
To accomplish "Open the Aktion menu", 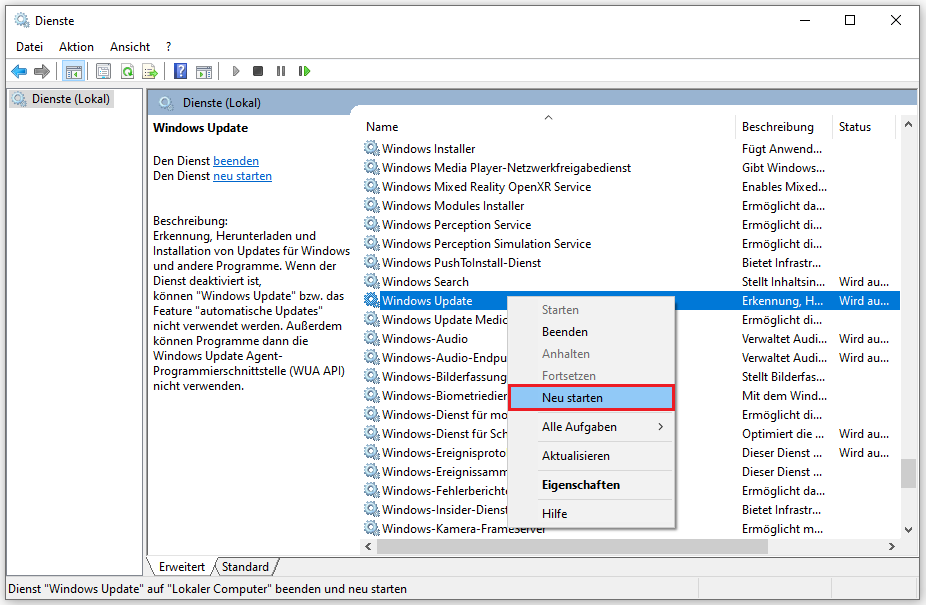I will pos(76,47).
